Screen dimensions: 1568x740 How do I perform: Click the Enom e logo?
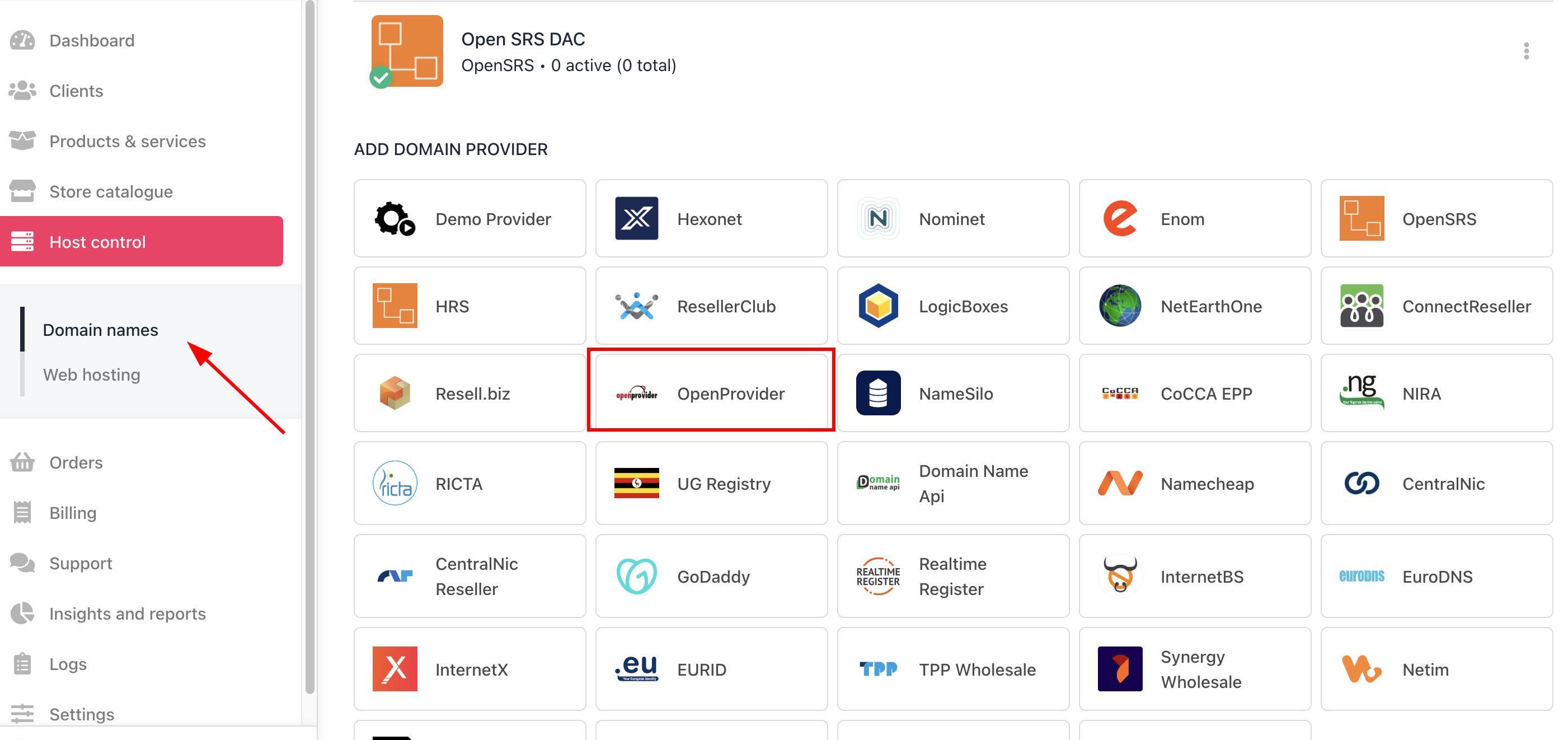[1119, 219]
